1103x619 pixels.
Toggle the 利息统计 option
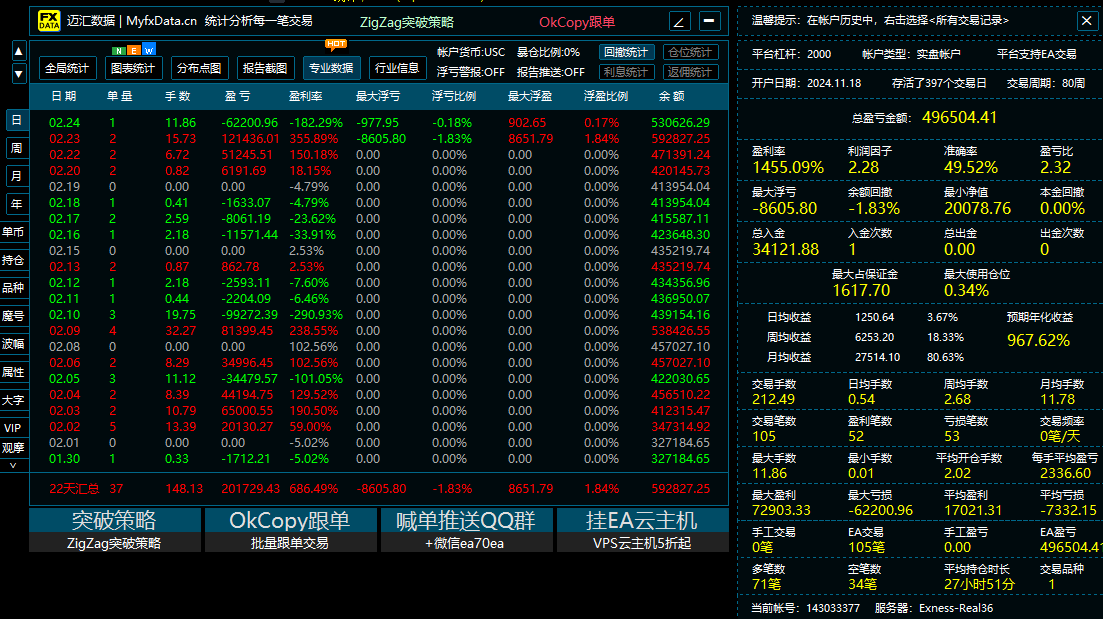tap(626, 72)
